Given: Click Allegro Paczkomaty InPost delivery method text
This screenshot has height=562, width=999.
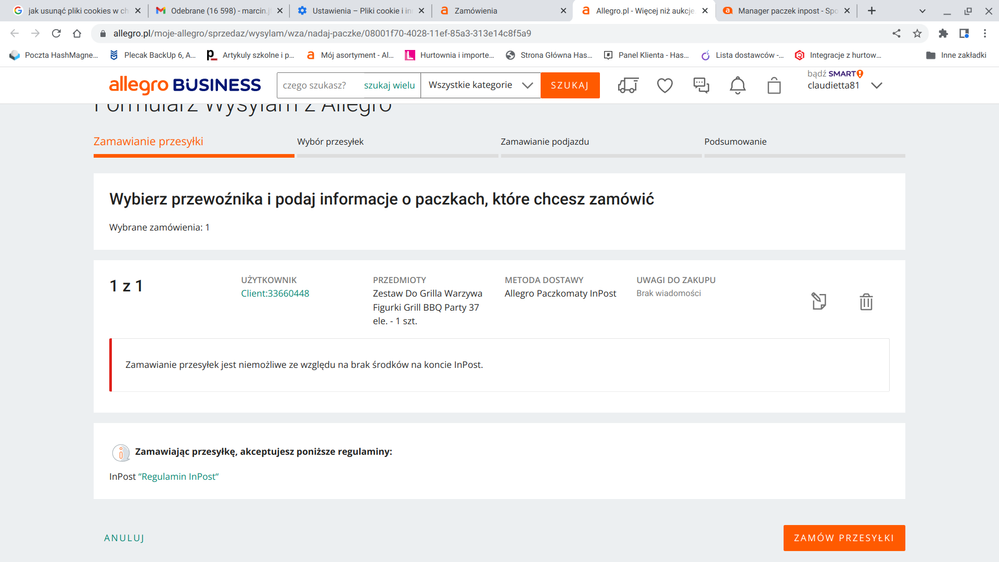Looking at the screenshot, I should pos(561,294).
